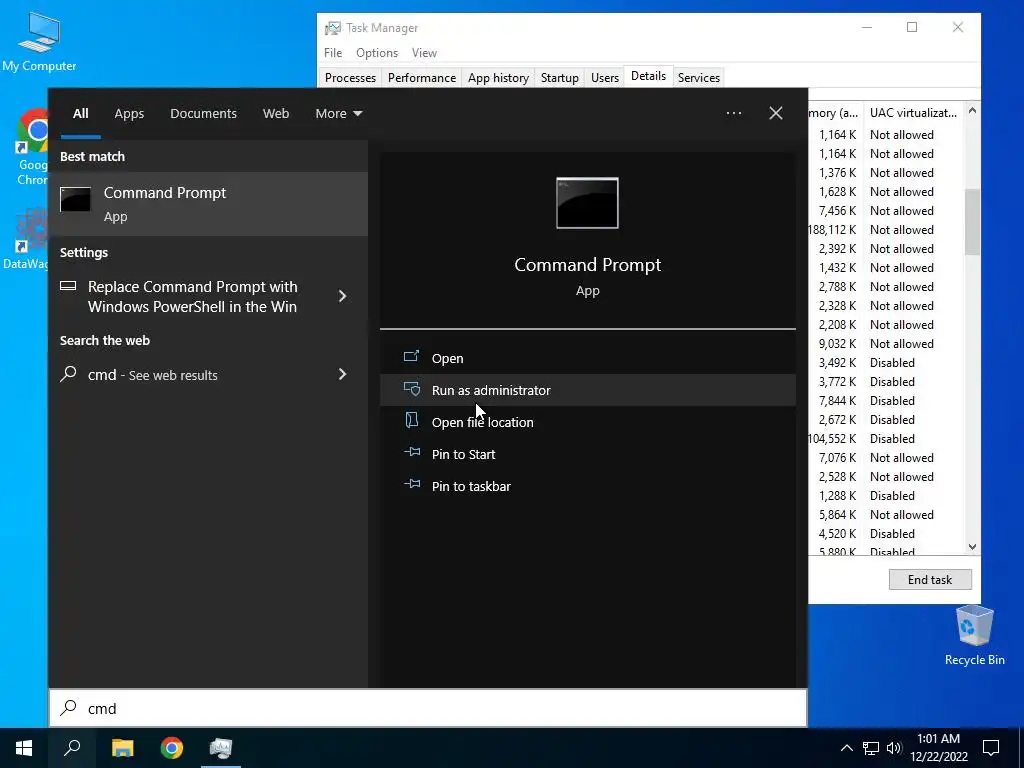
Task: Click End task button in Task Manager
Action: 930,579
